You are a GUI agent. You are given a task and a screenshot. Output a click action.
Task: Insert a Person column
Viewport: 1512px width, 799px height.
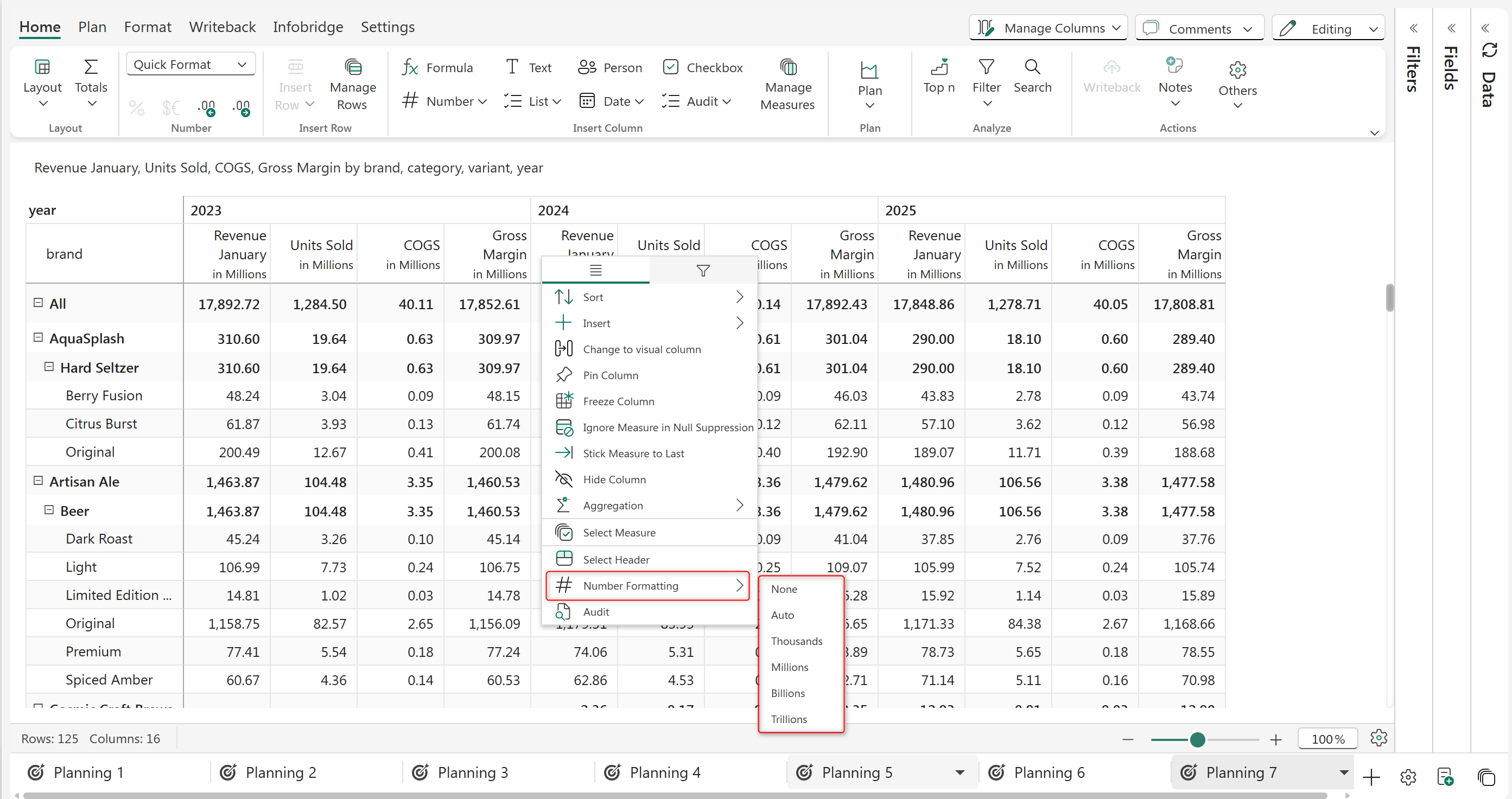point(609,67)
